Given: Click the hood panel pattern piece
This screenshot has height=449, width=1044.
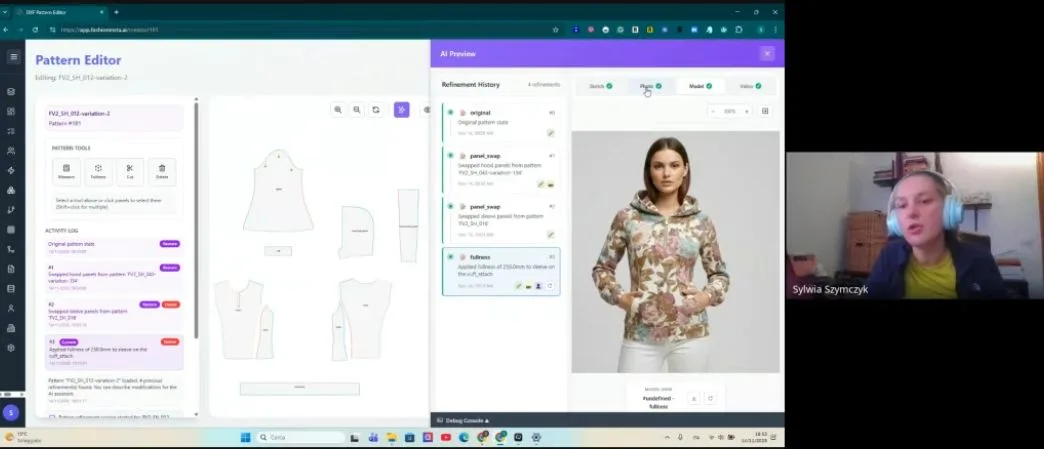Looking at the screenshot, I should click(356, 232).
